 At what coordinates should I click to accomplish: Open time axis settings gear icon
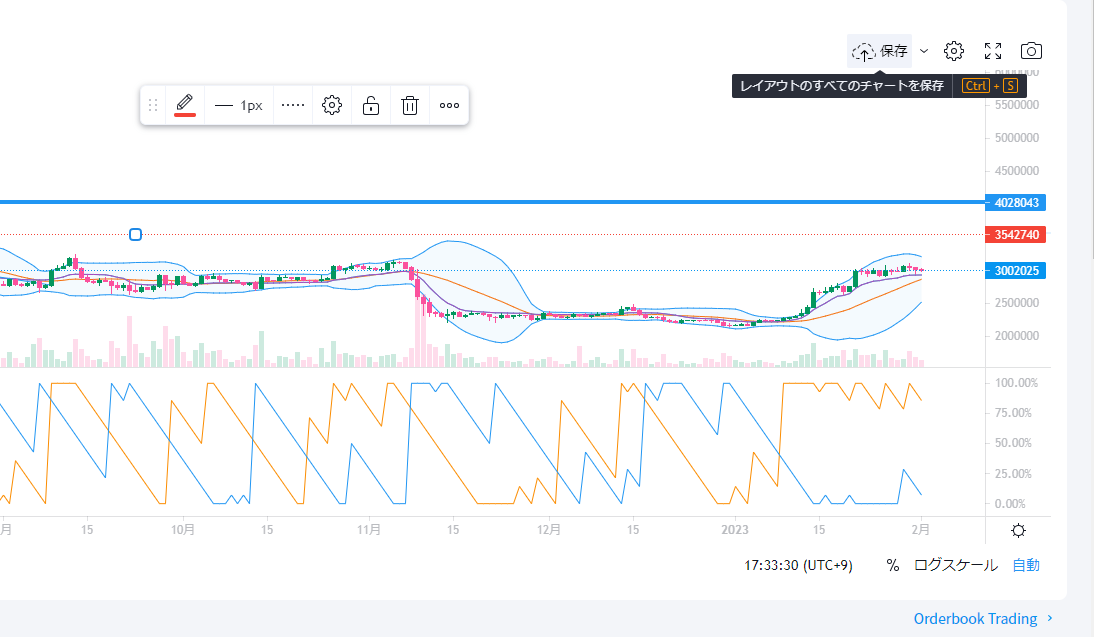(x=1018, y=531)
